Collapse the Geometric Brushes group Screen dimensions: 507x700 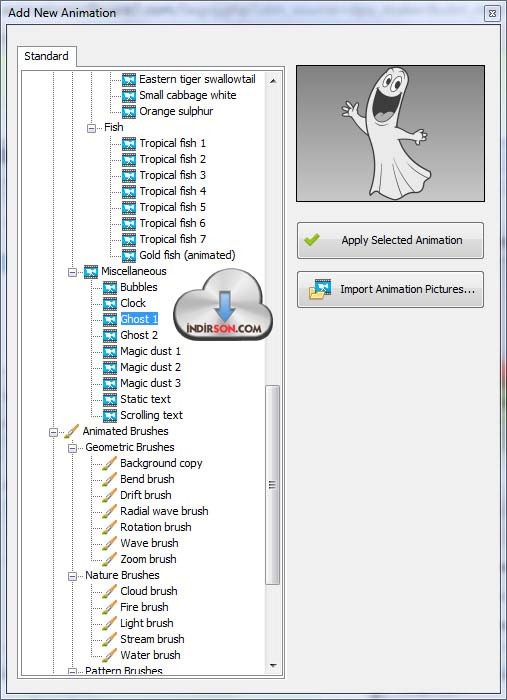72,449
